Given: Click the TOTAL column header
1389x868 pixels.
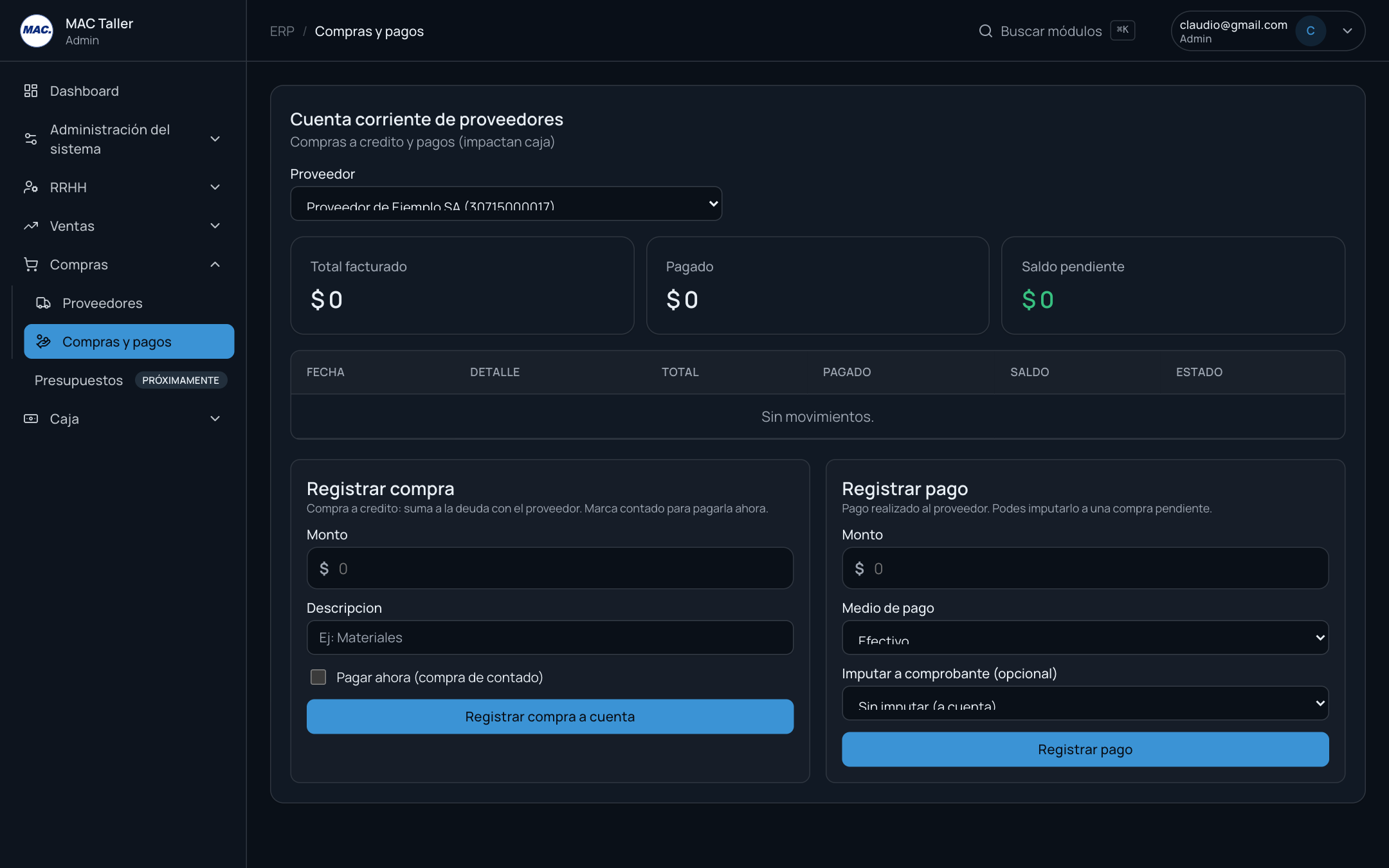Looking at the screenshot, I should (680, 372).
